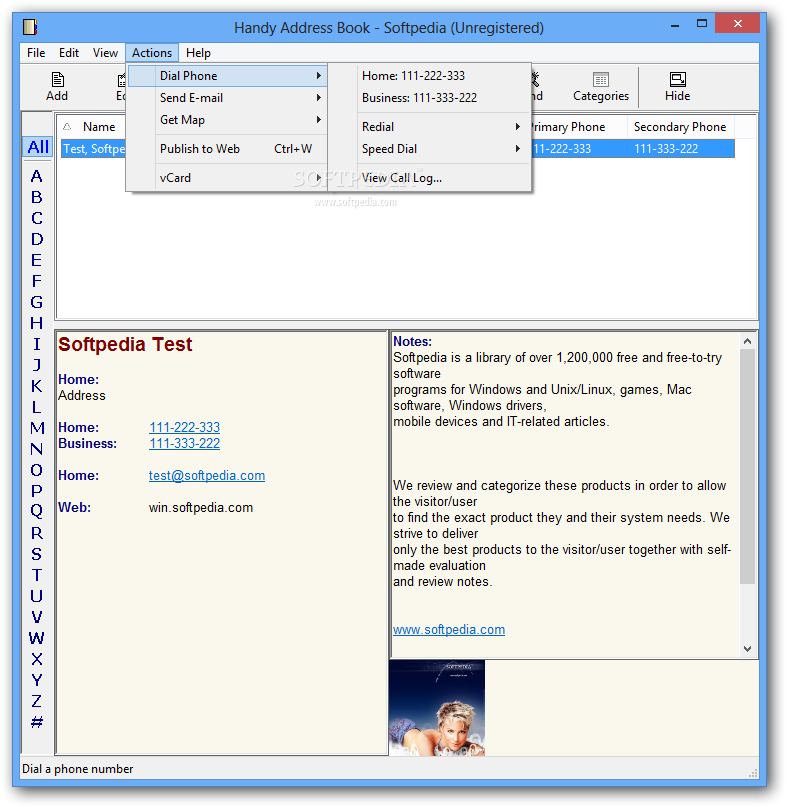
Task: Choose Dial Phone in Actions menu
Action: click(x=227, y=76)
